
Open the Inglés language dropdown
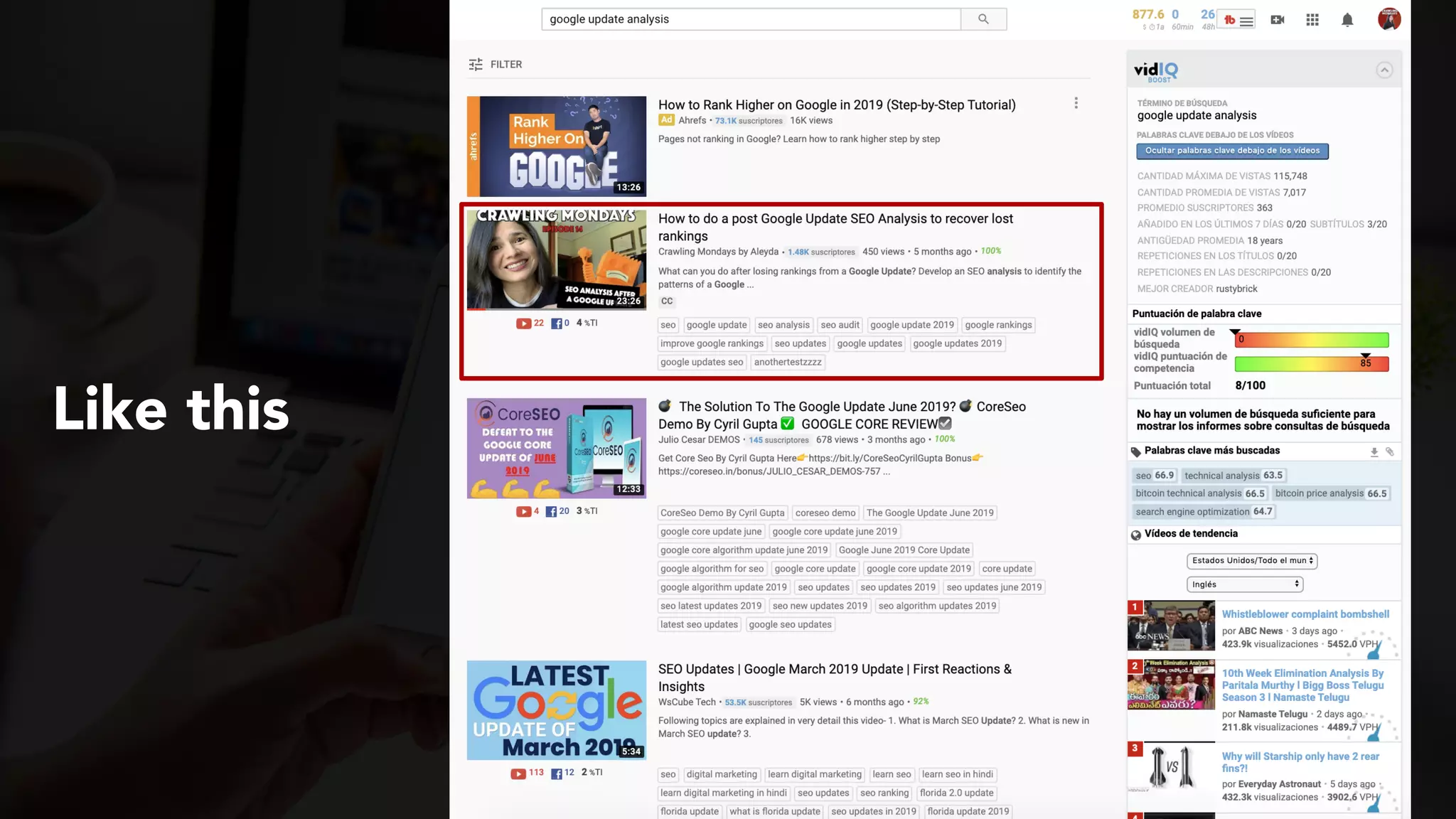[x=1244, y=584]
